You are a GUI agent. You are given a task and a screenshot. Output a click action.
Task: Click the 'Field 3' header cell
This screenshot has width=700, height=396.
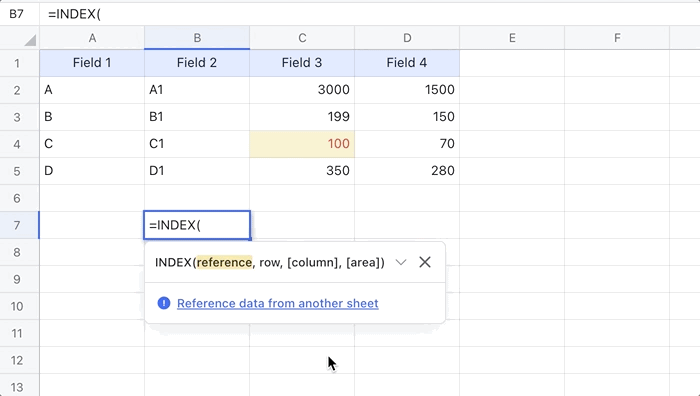click(302, 63)
